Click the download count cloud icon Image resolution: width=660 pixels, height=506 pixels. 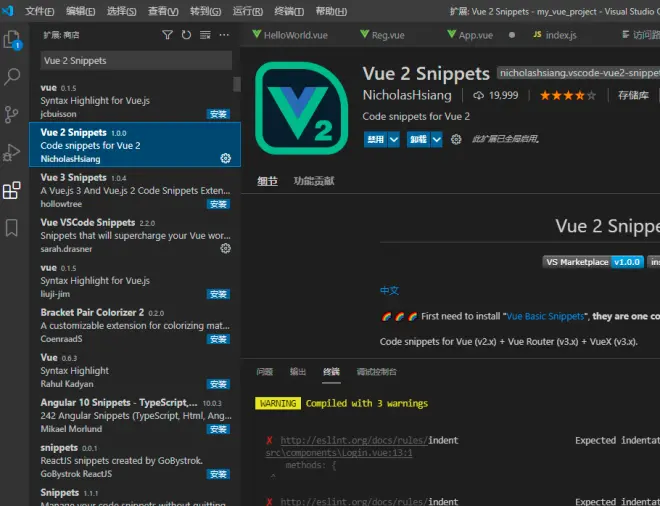(x=478, y=96)
